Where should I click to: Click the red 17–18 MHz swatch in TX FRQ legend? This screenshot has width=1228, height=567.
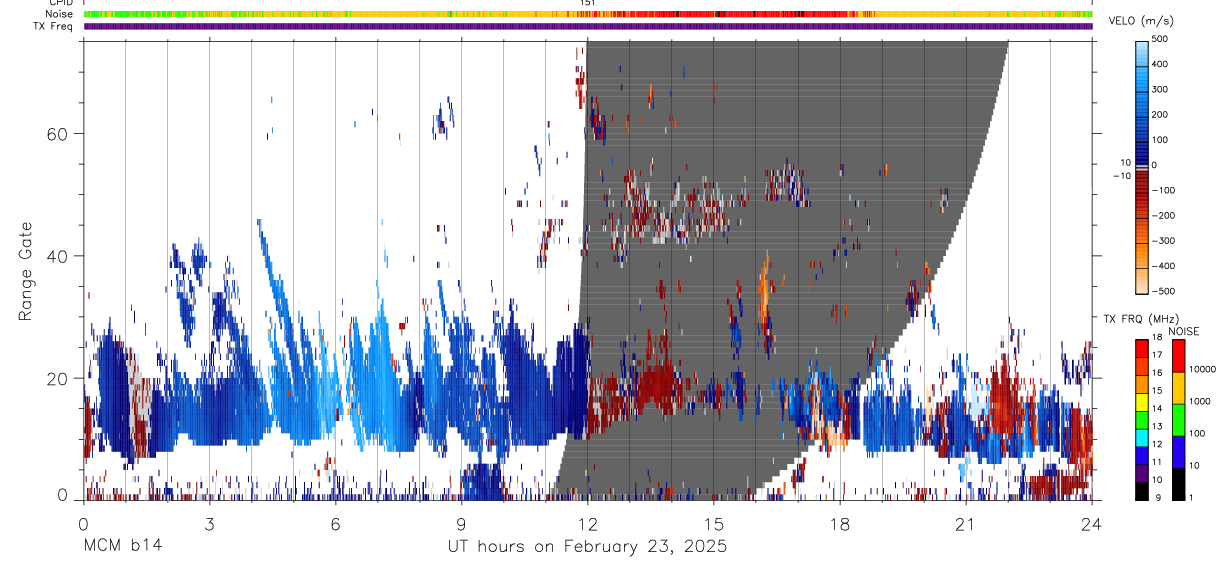click(x=1143, y=348)
